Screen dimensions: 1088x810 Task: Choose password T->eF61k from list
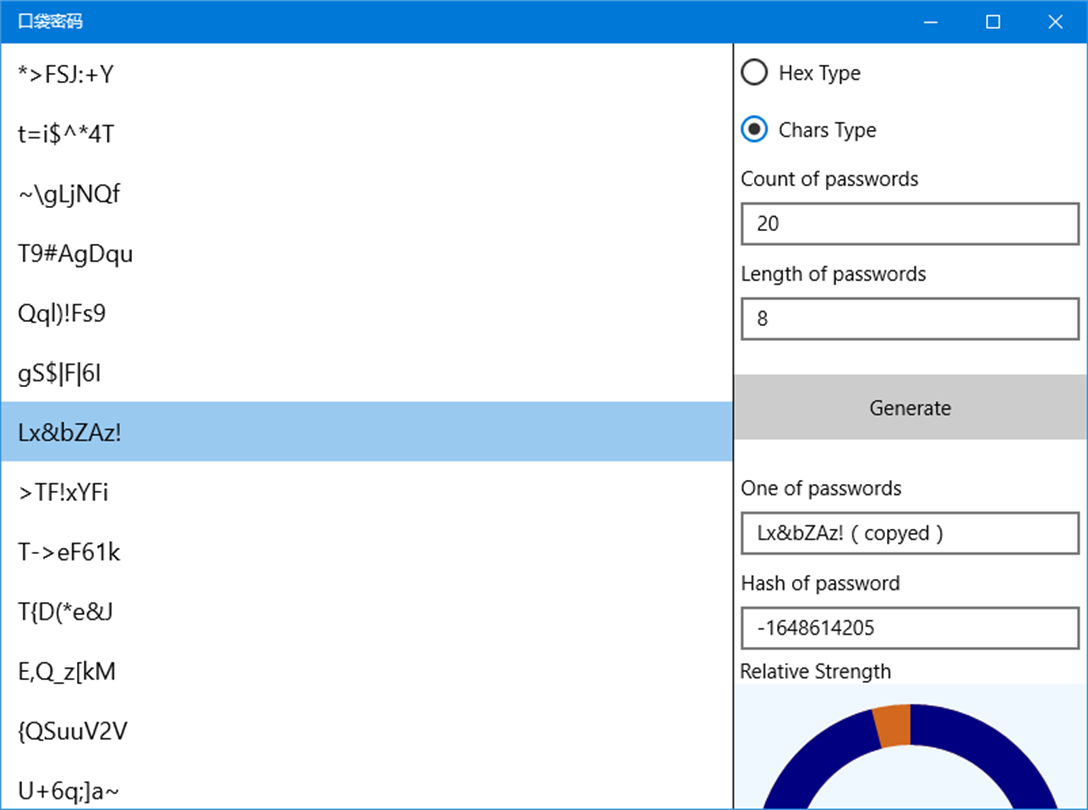click(x=366, y=552)
